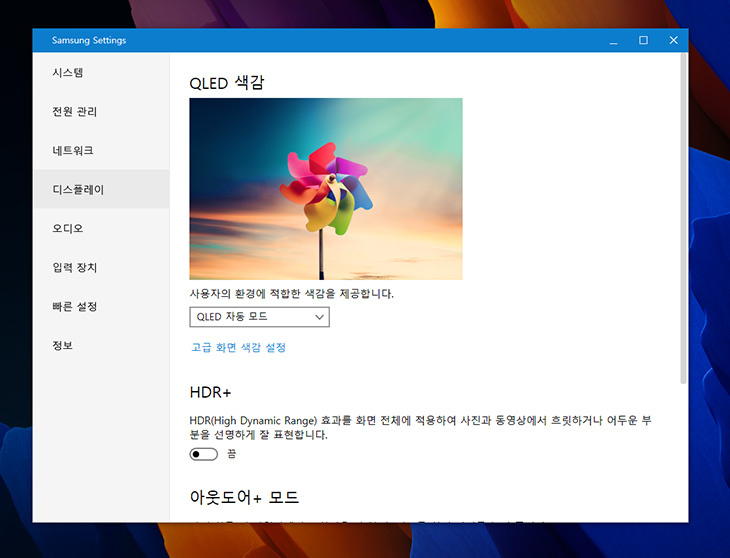Screen dimensions: 730x558
Task: Click the Samsung Settings title text
Action: [x=89, y=40]
